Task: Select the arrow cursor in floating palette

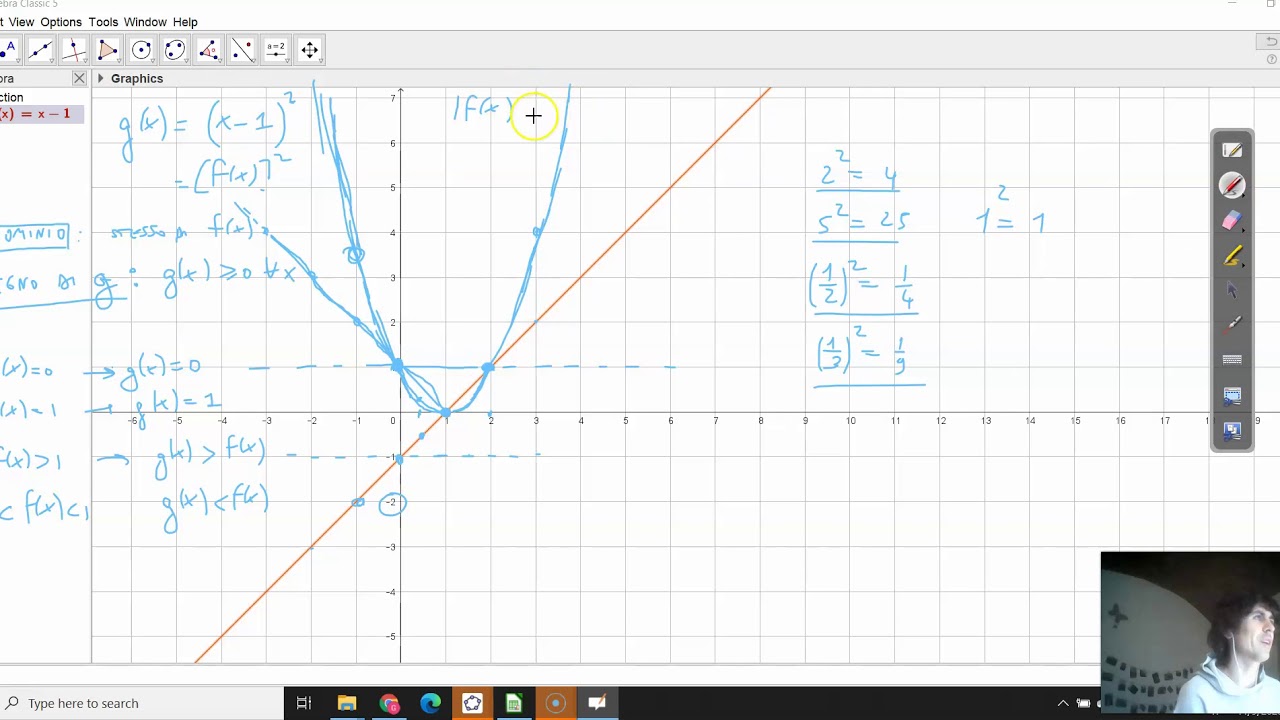Action: [1232, 290]
